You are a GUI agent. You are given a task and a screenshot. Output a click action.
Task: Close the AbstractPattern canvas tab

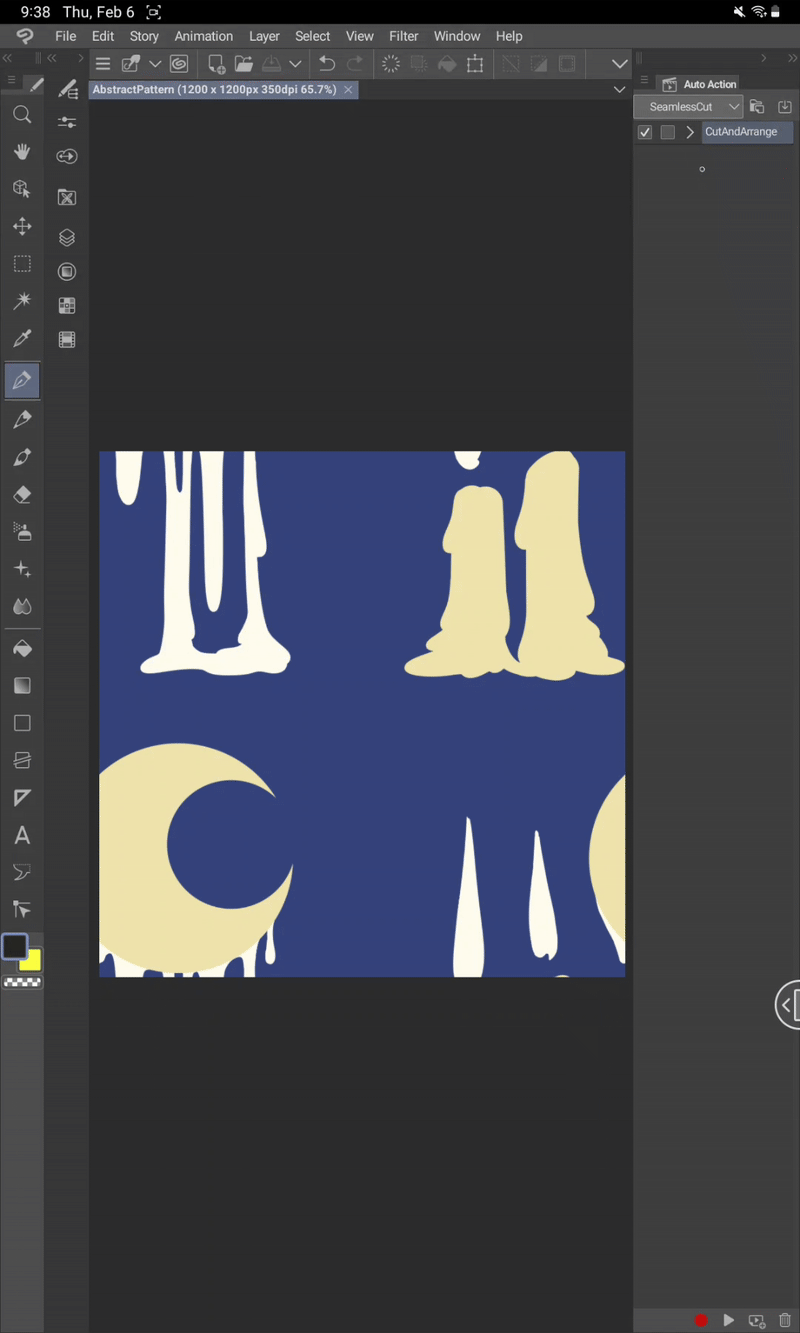coord(348,90)
